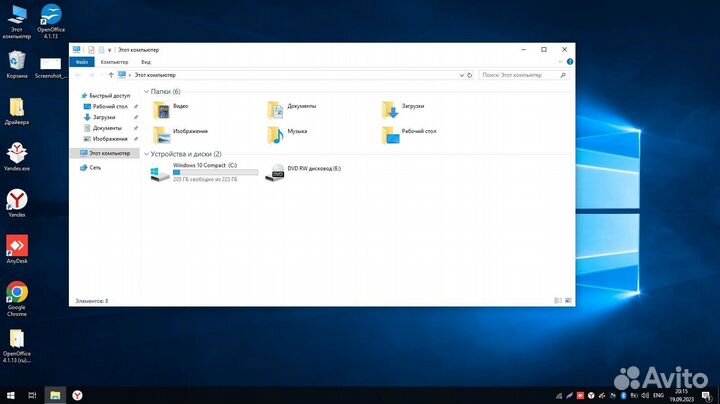Click the refresh button in the address bar

(x=470, y=75)
